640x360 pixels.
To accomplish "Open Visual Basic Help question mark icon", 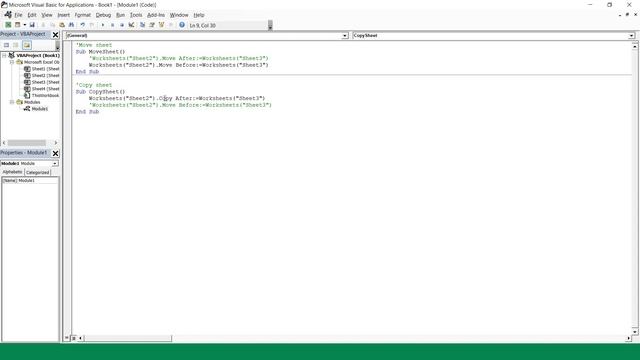I will click(182, 25).
